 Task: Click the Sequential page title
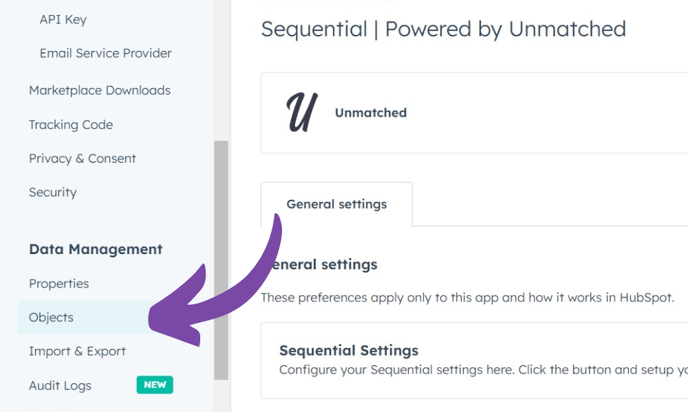click(443, 29)
